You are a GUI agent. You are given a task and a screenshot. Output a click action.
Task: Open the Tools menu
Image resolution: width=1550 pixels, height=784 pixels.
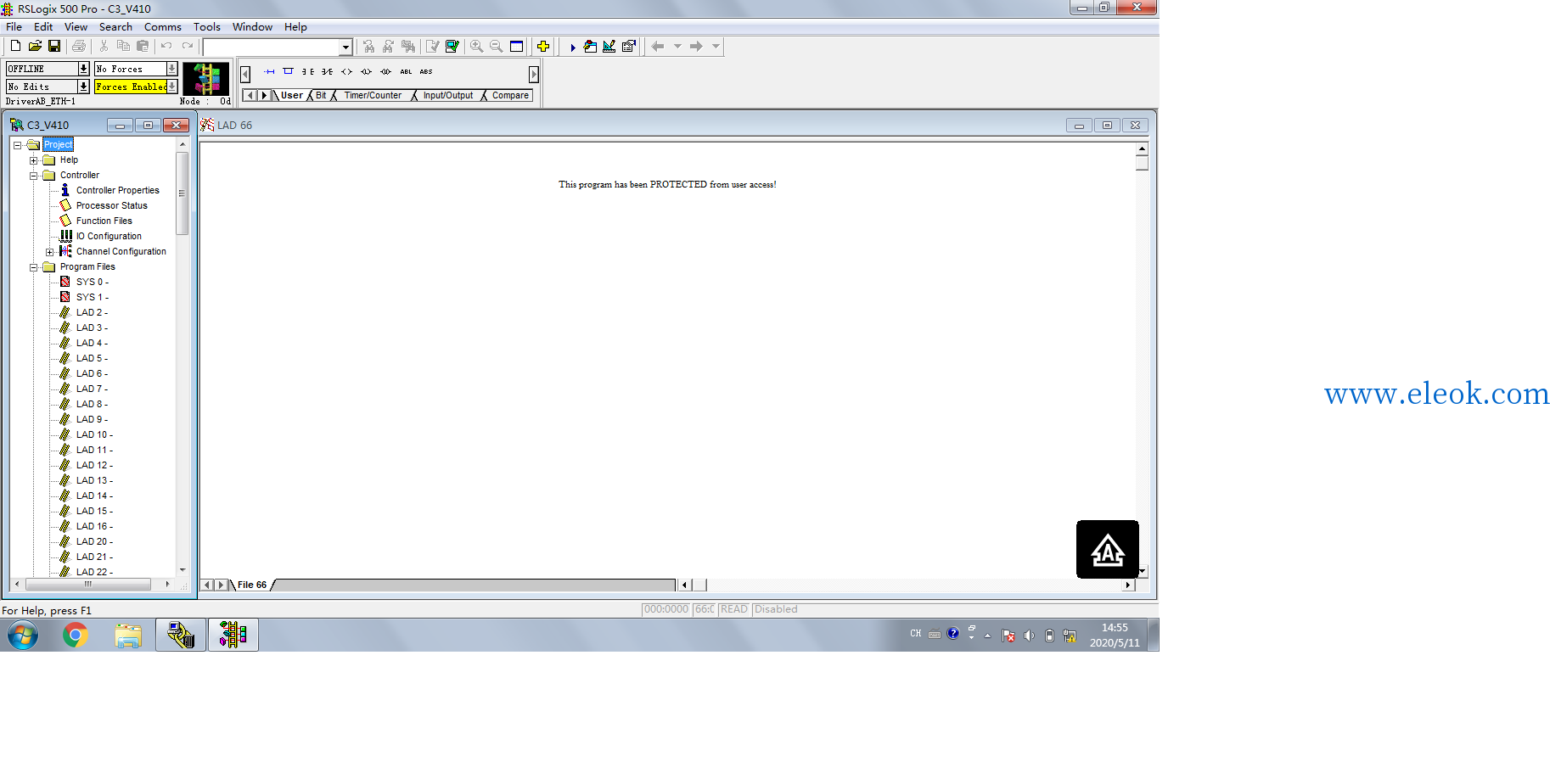pos(206,27)
